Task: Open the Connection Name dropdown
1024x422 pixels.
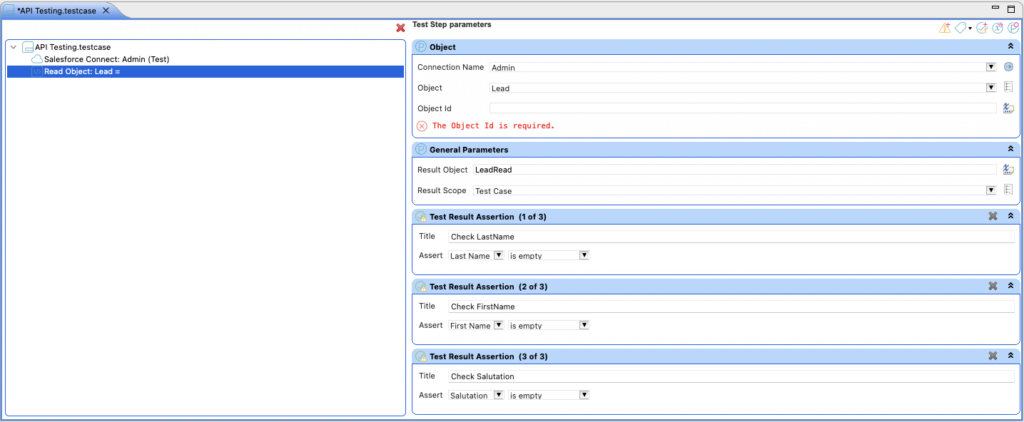Action: pos(991,67)
